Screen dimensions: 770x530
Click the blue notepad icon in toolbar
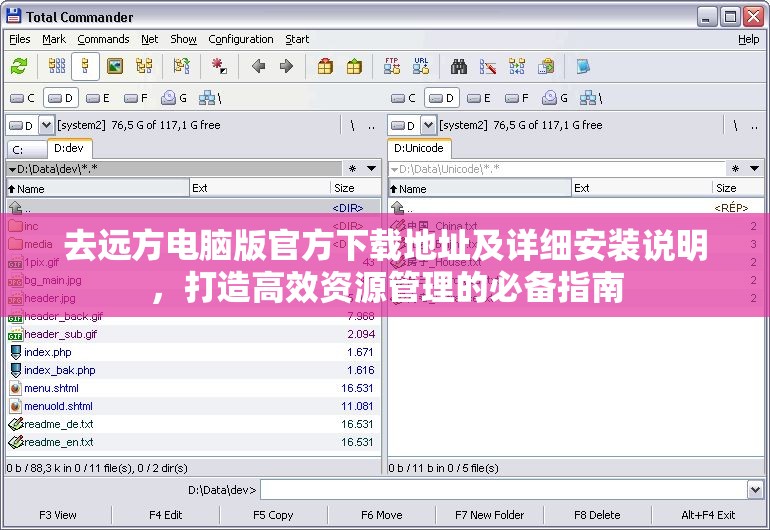(583, 66)
